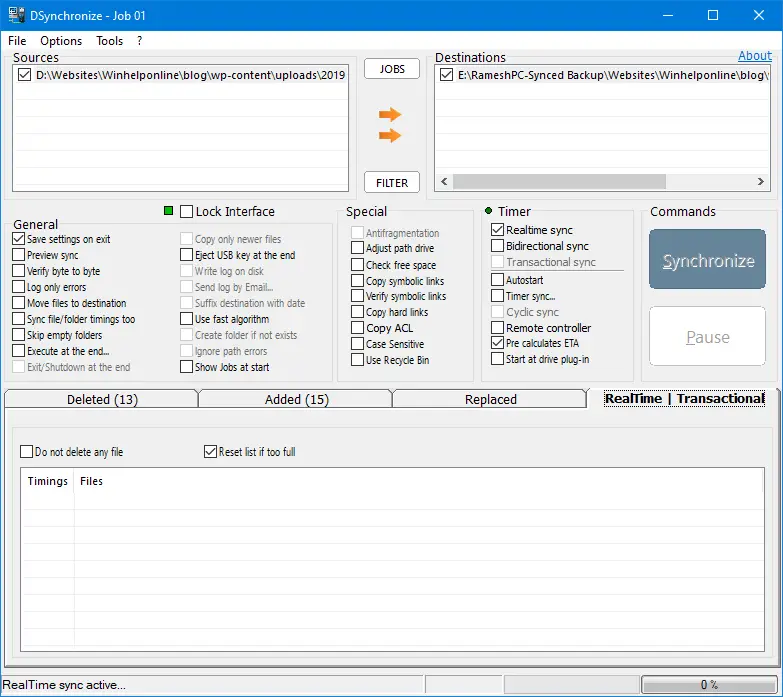Enable Bidirectional sync
This screenshot has height=697, width=783.
(x=497, y=246)
